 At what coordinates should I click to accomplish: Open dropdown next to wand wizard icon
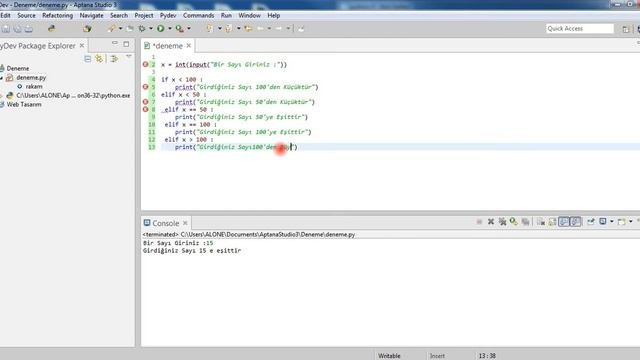point(120,29)
